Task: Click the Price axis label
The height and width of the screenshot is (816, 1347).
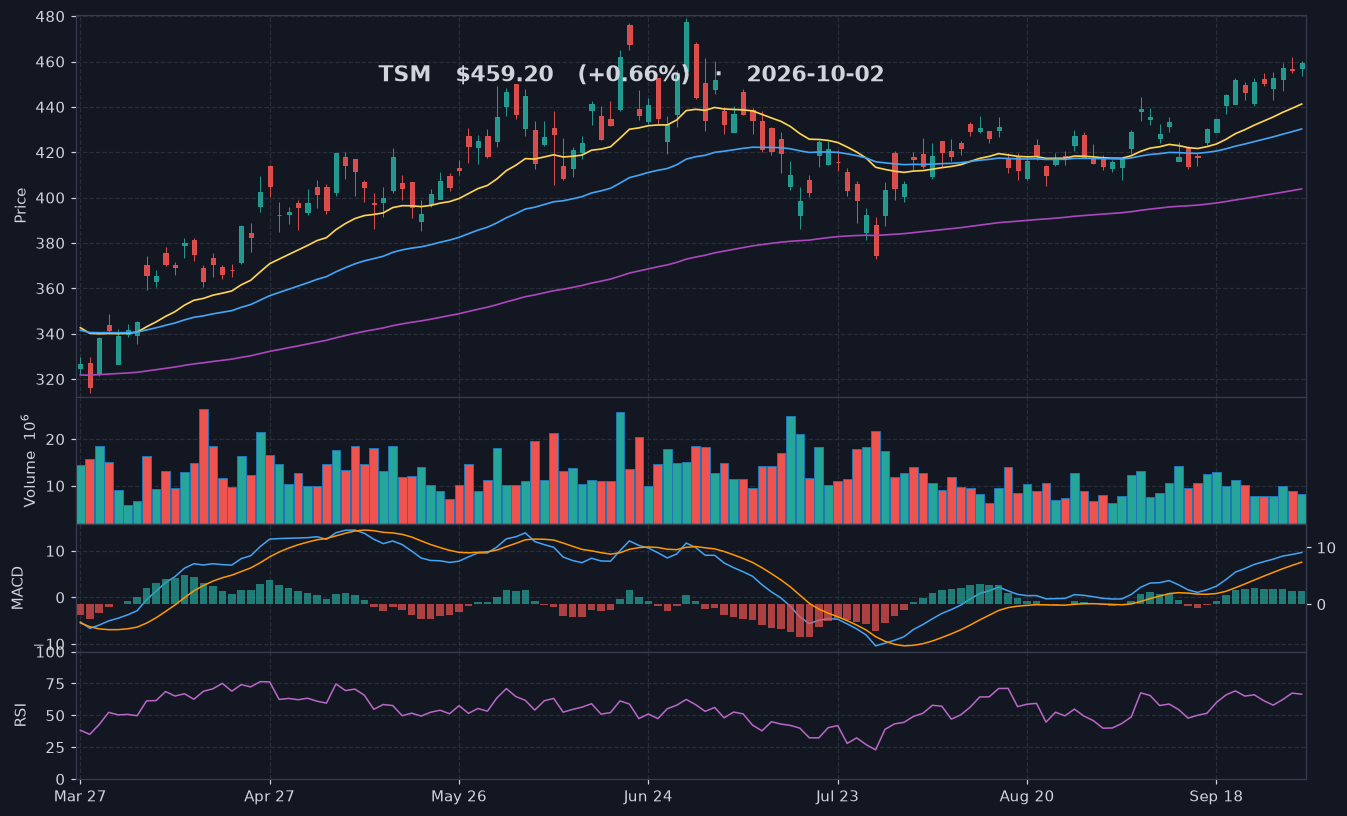Action: pyautogui.click(x=20, y=204)
